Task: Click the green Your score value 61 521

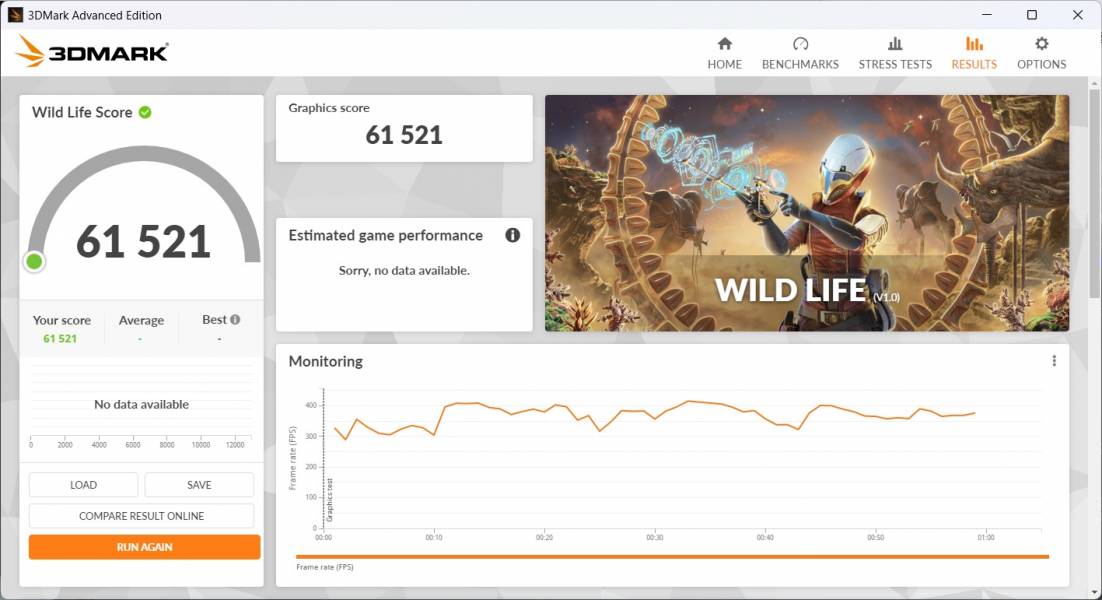Action: click(x=60, y=339)
